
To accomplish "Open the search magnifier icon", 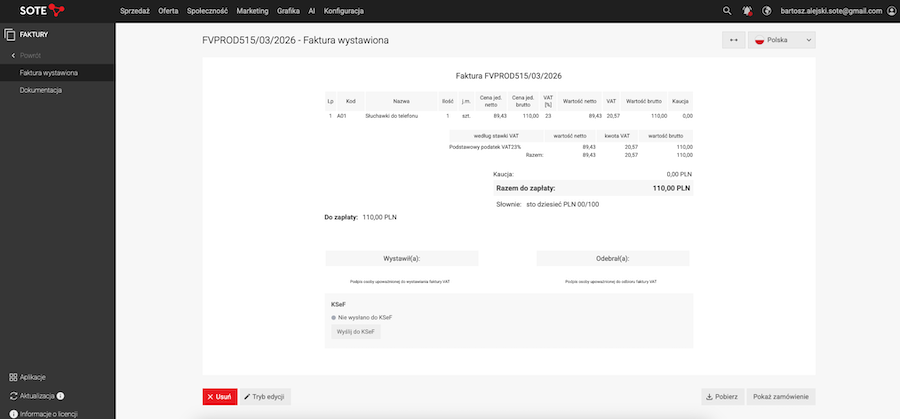I will click(x=727, y=10).
